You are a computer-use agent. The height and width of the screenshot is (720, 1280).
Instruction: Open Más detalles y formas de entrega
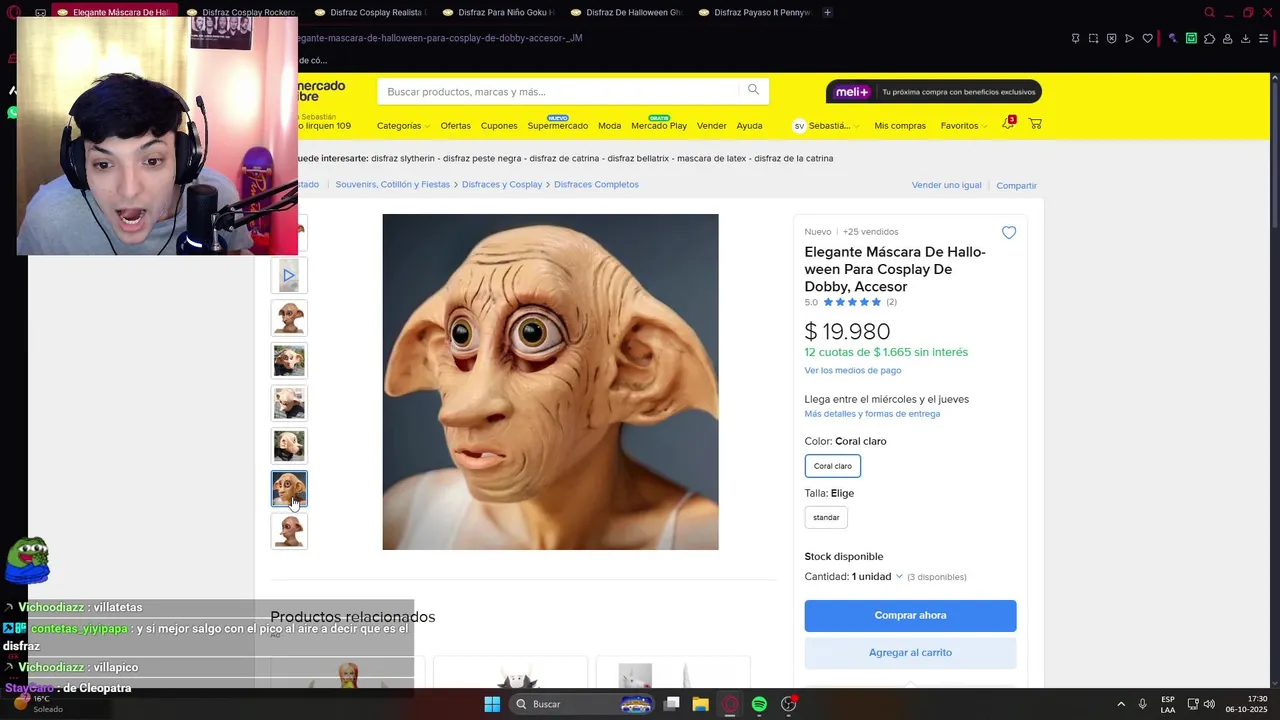click(x=872, y=414)
